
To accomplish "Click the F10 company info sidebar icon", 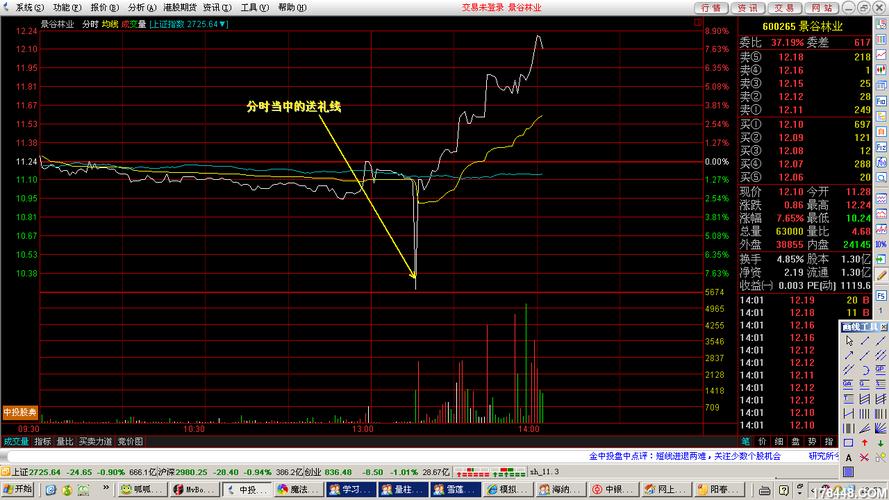I will (881, 83).
